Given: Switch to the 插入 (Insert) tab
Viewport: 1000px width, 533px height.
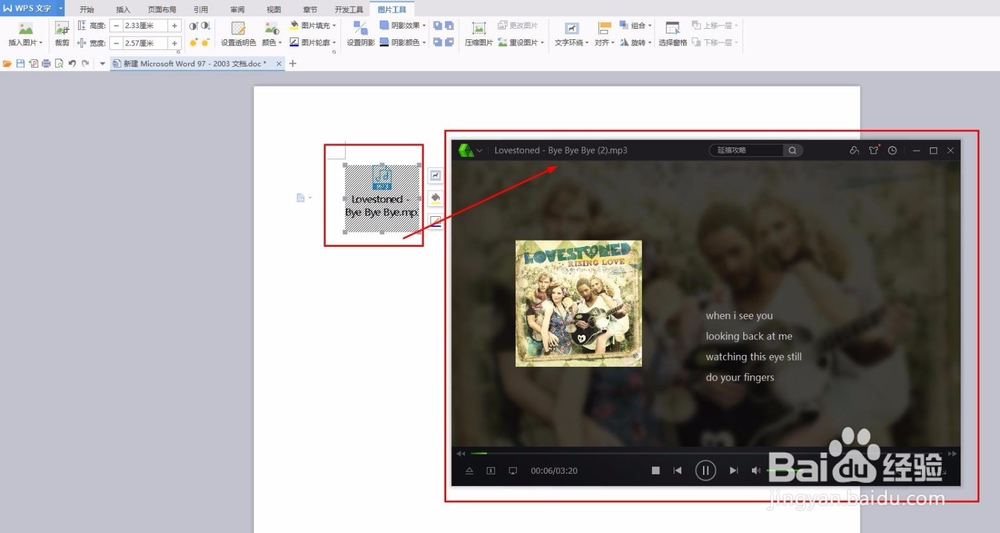Looking at the screenshot, I should (x=123, y=10).
